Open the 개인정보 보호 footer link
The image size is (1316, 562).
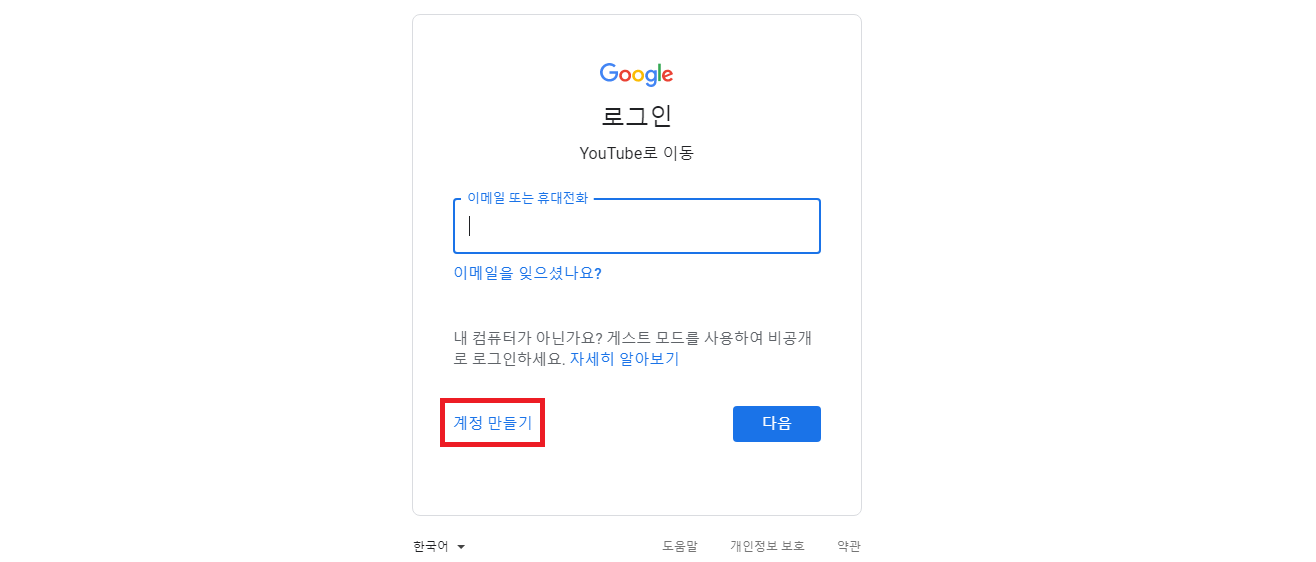click(767, 546)
